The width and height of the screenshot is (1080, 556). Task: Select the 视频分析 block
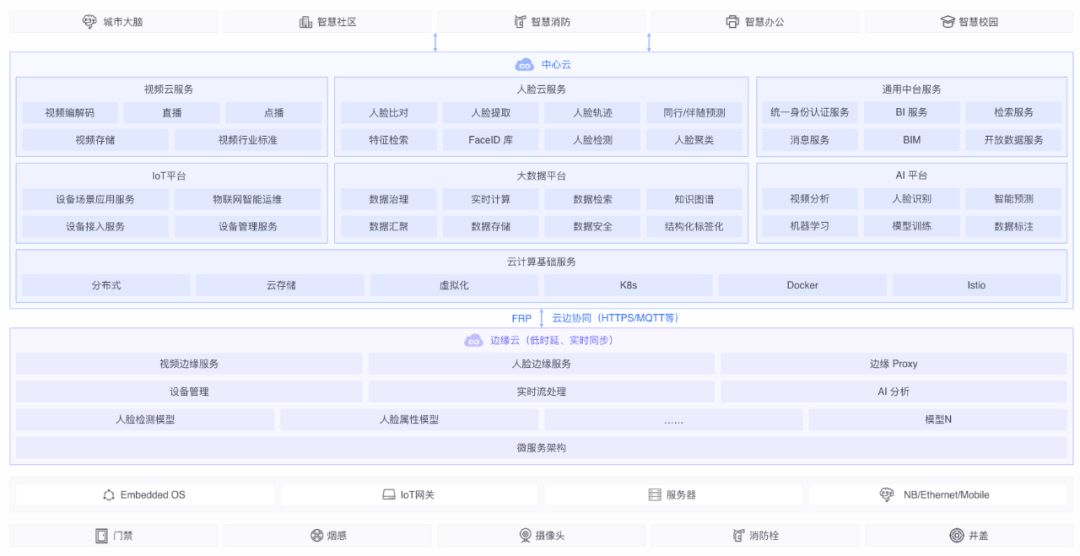click(x=810, y=198)
